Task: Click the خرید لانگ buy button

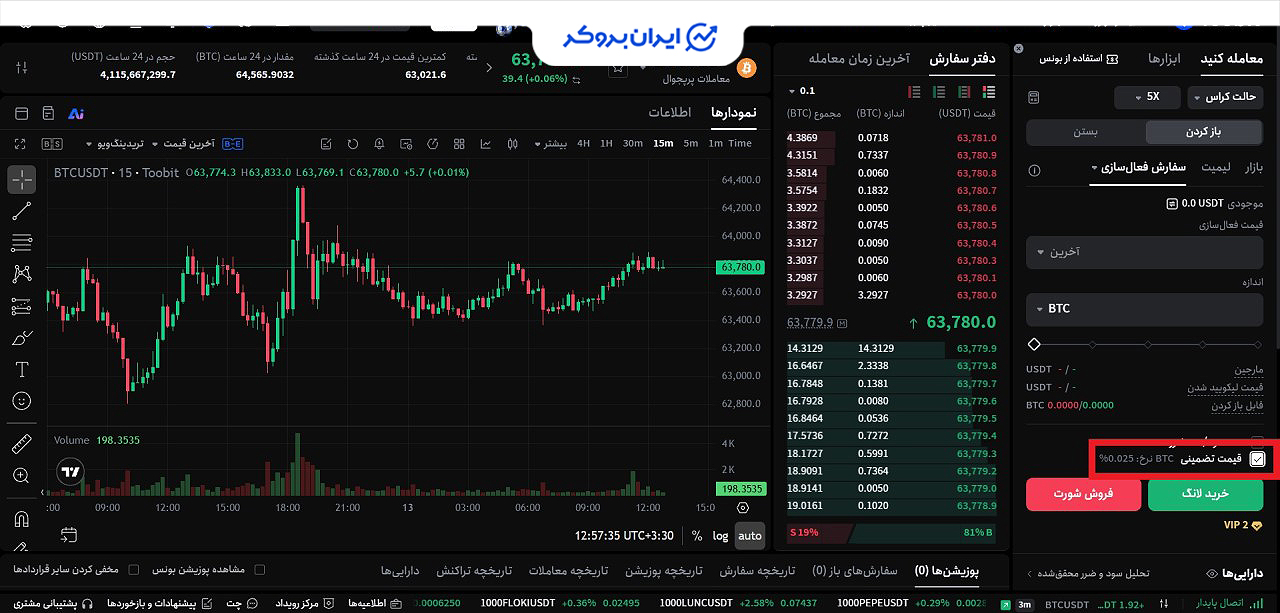Action: (x=1207, y=494)
